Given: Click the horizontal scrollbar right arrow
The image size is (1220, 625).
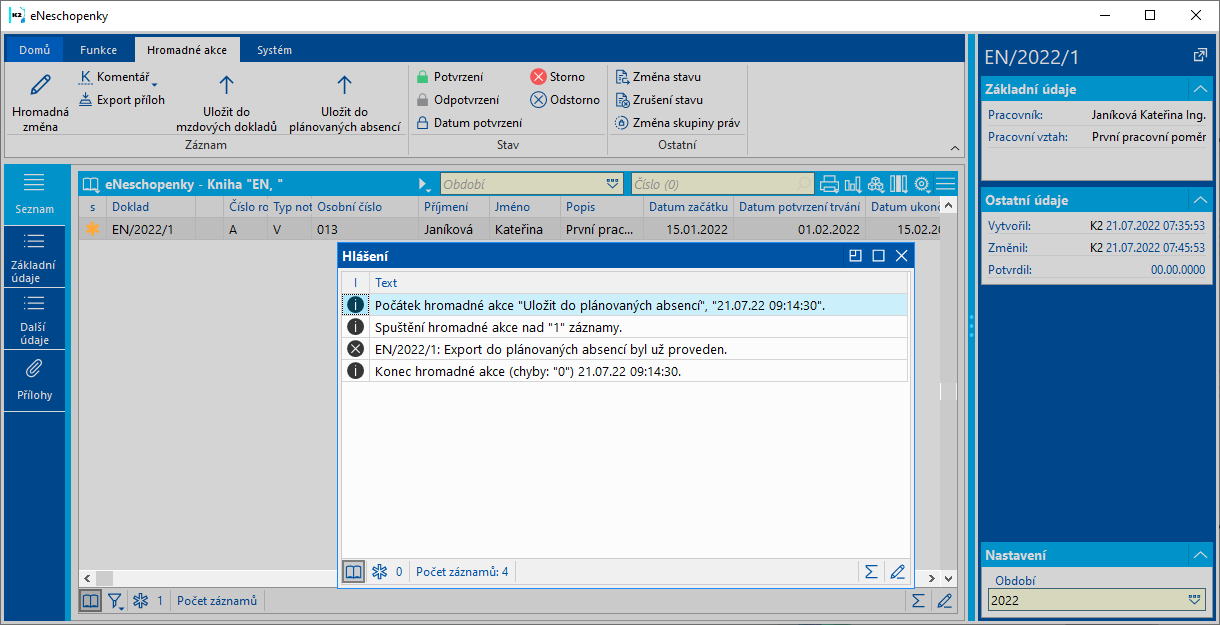Looking at the screenshot, I should pyautogui.click(x=933, y=578).
